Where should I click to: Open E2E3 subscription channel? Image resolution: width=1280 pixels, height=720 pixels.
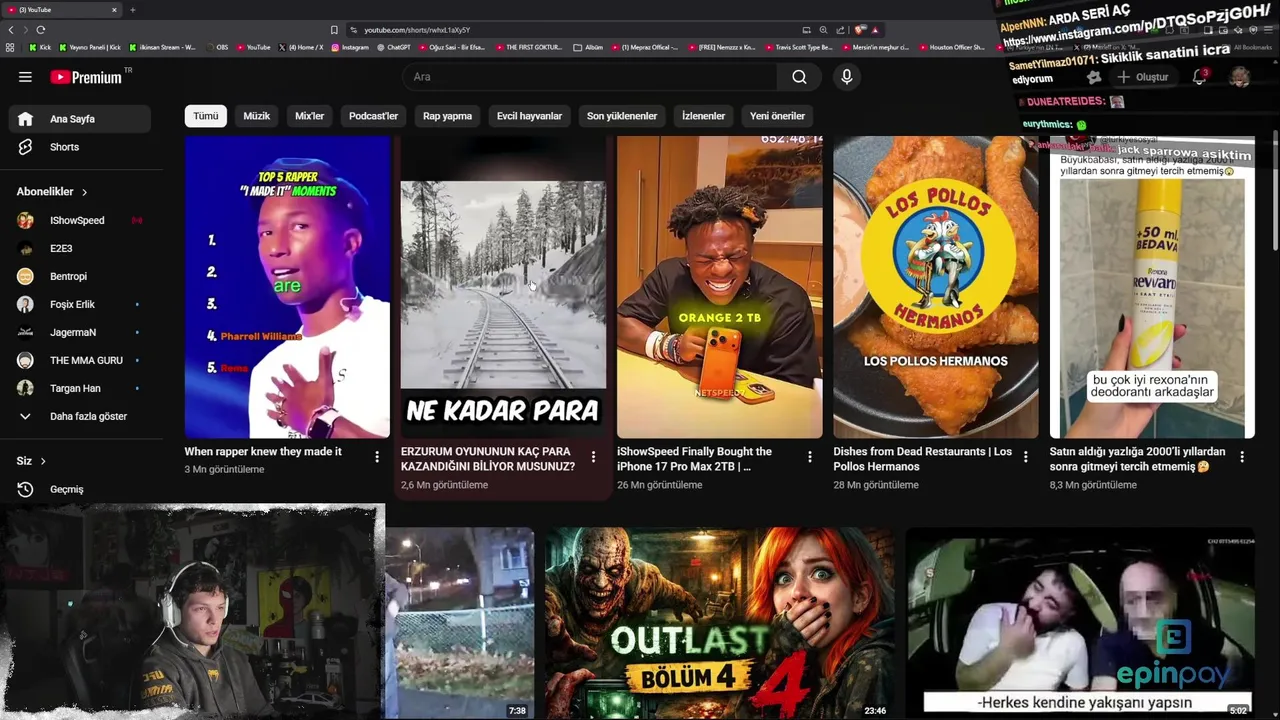[80, 248]
